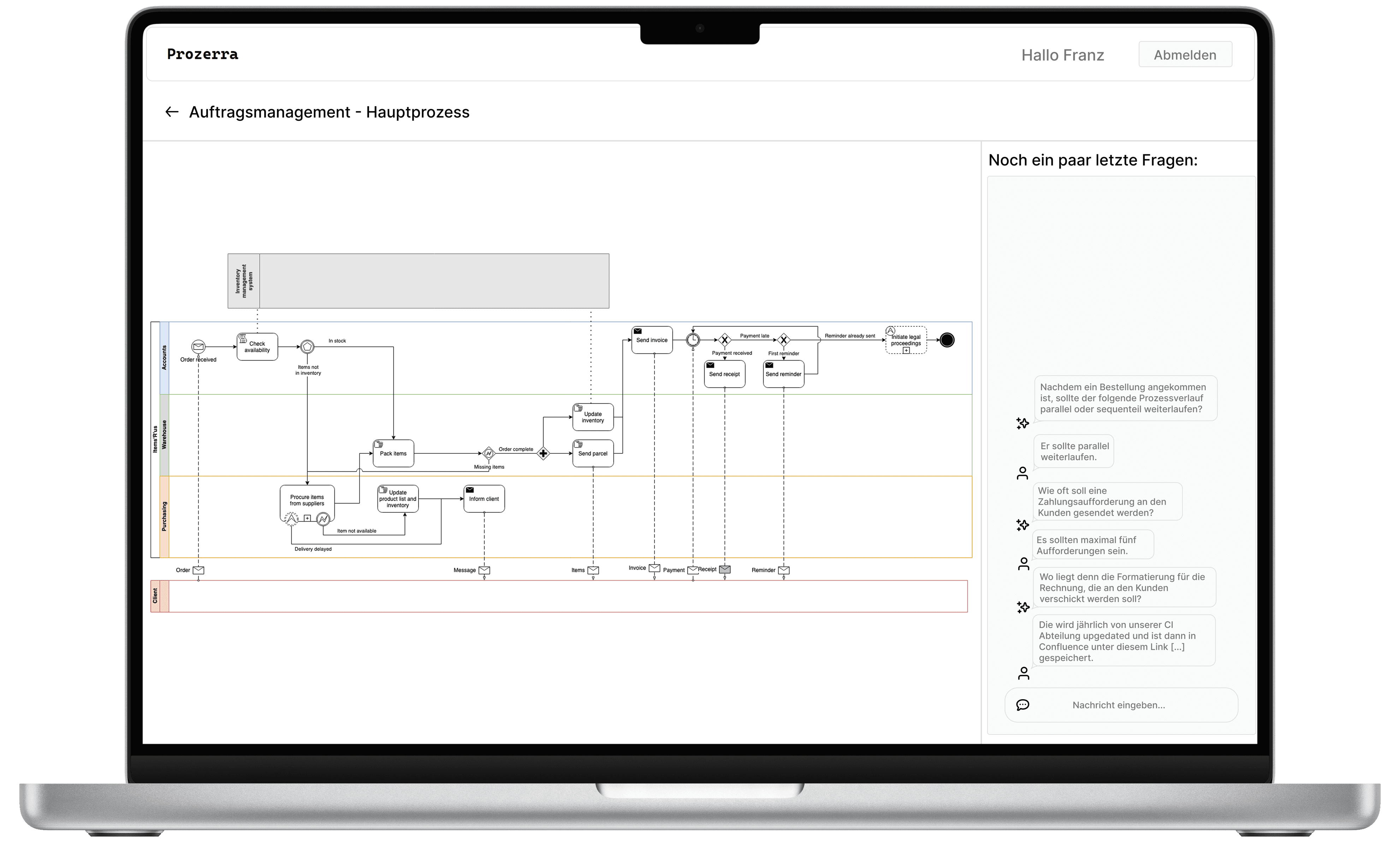
Task: Click the chat bubble icon in message field
Action: [1022, 705]
